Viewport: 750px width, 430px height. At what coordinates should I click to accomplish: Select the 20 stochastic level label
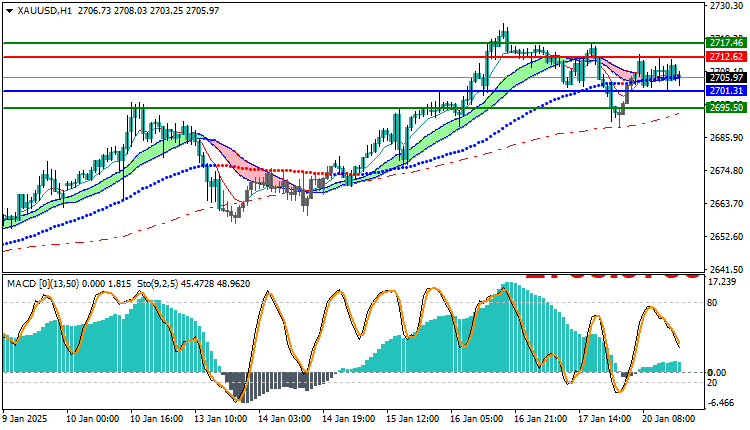point(712,383)
